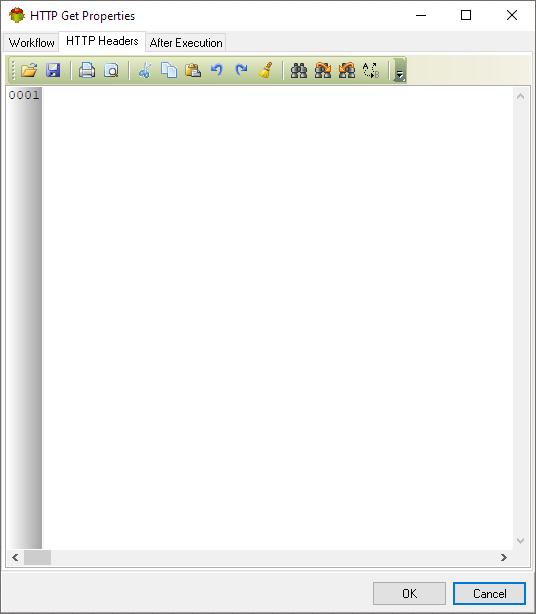Find next with the binoculars forward-arrow icon
This screenshot has width=536, height=614.
tap(323, 70)
